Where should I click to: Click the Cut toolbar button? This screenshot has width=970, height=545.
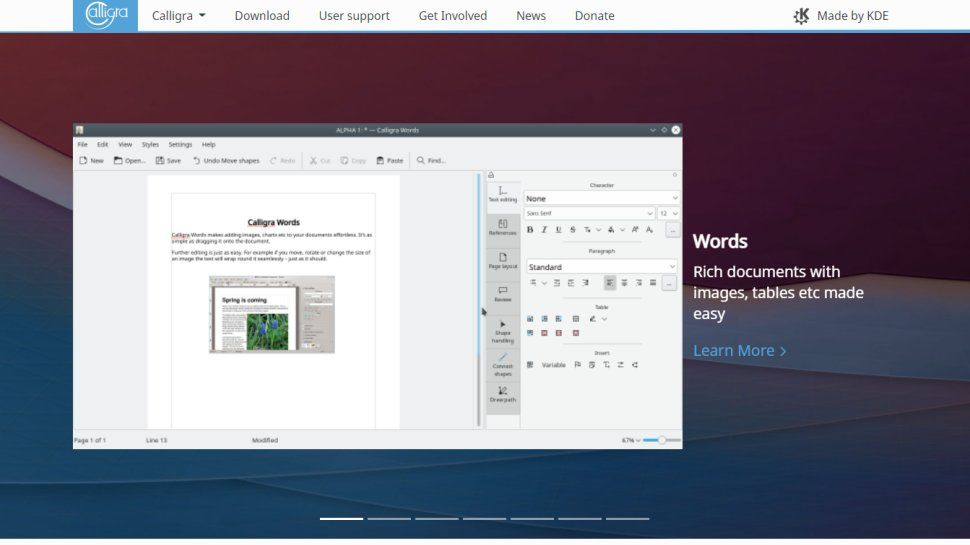click(x=320, y=160)
